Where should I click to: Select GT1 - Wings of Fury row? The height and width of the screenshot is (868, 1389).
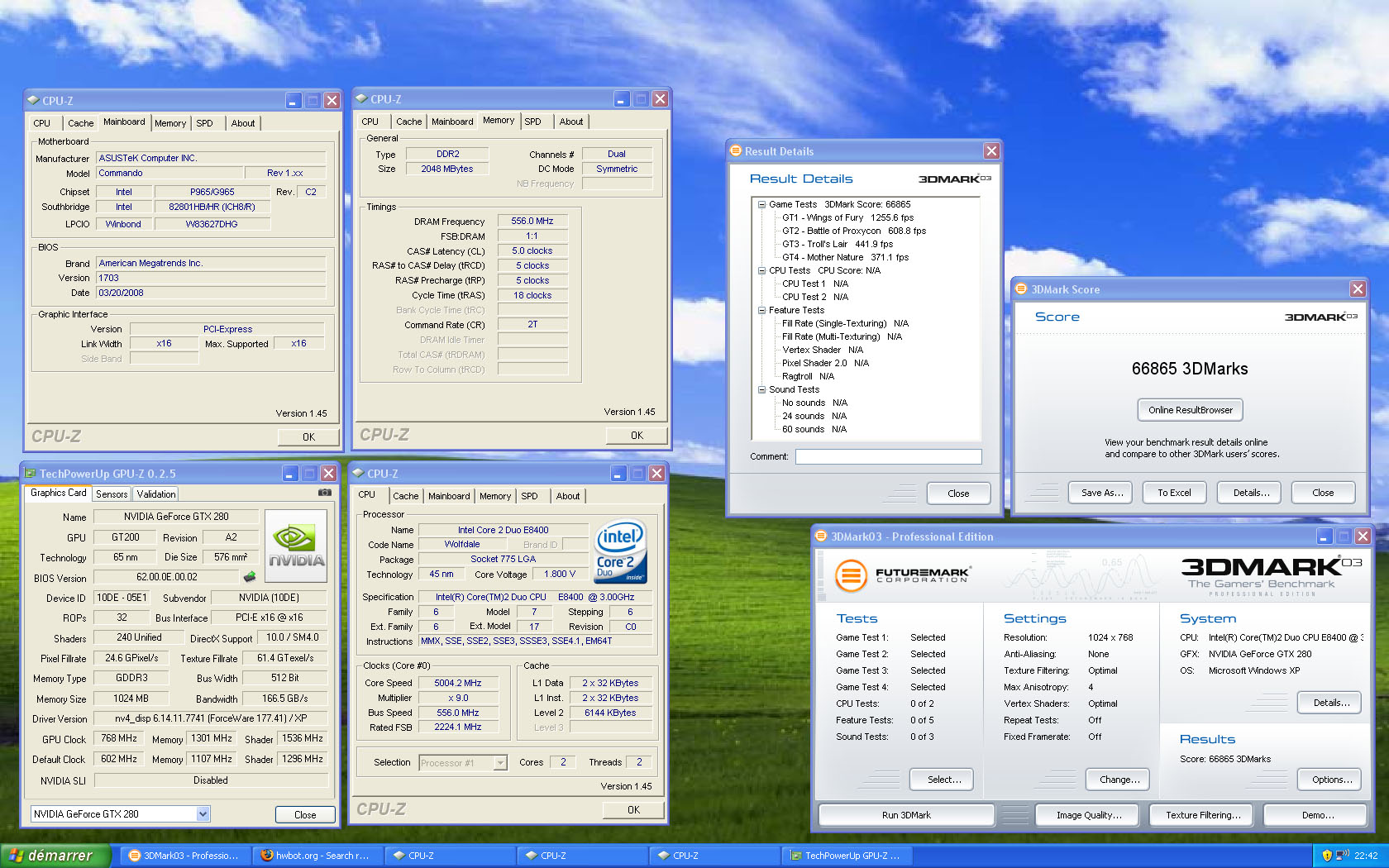pyautogui.click(x=847, y=217)
